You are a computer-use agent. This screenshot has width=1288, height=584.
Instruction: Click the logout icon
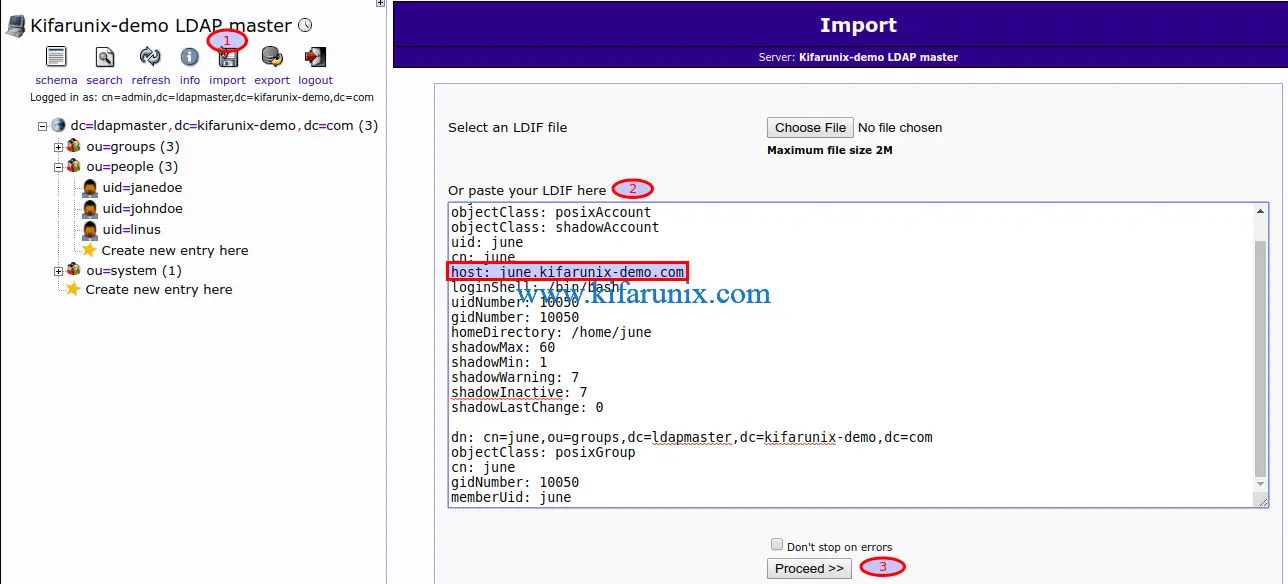click(315, 55)
